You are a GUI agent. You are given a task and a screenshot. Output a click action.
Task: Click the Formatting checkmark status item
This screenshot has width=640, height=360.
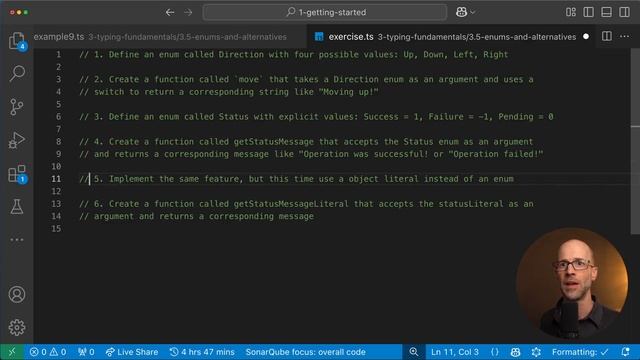[x=580, y=352]
